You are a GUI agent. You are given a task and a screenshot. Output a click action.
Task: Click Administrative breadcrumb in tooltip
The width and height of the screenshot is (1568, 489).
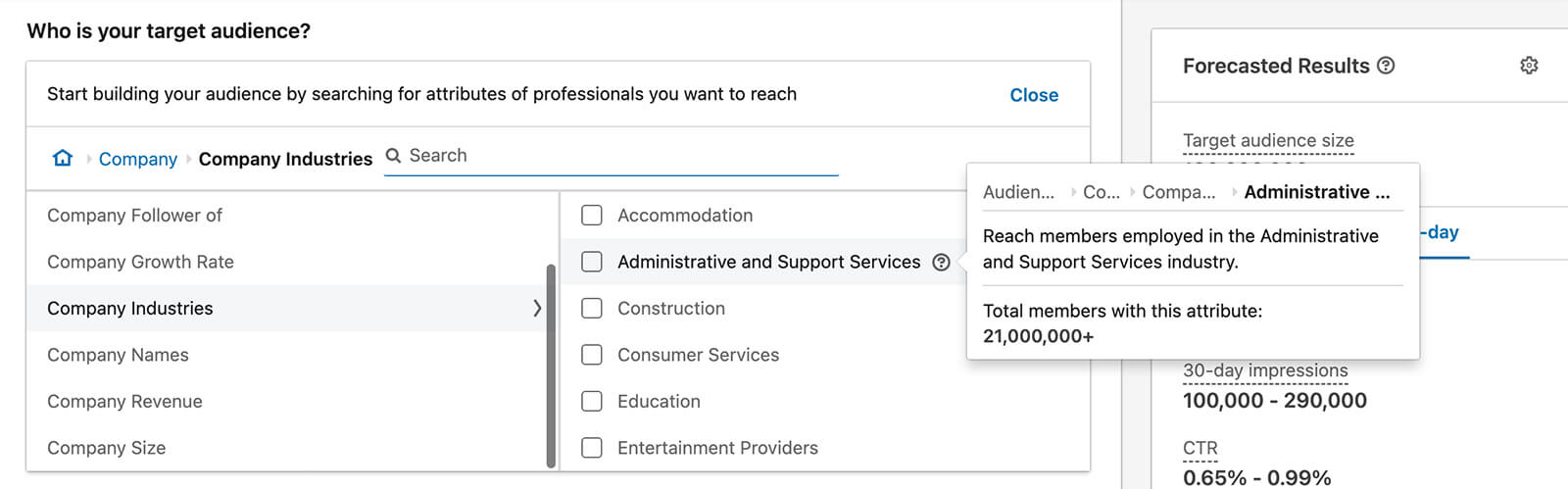1317,192
